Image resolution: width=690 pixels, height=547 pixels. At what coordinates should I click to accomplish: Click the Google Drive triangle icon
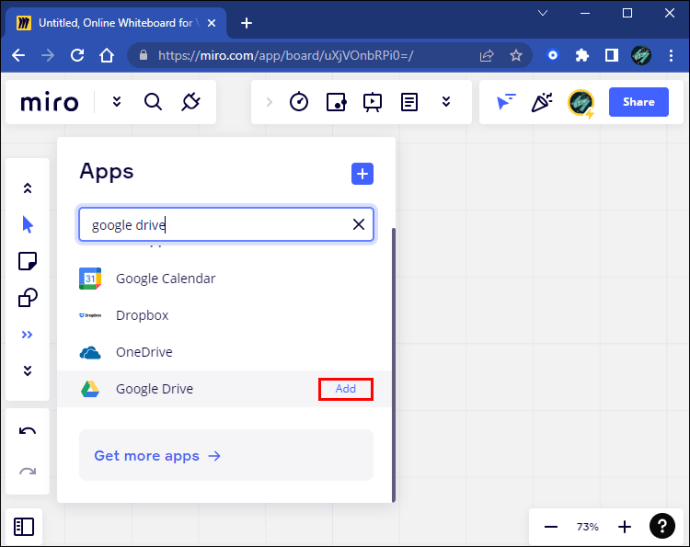tap(90, 389)
